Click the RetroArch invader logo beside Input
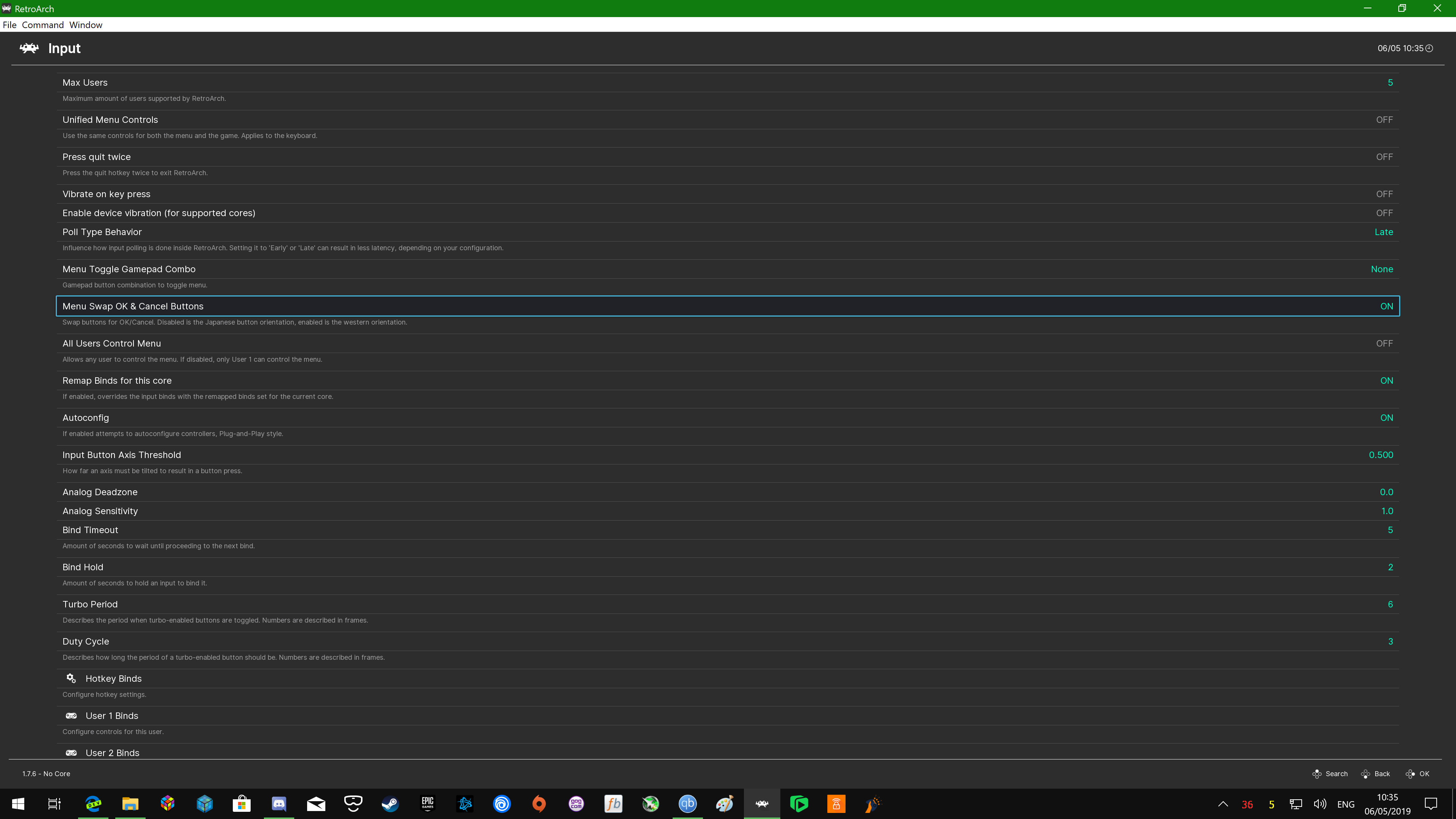 point(30,48)
